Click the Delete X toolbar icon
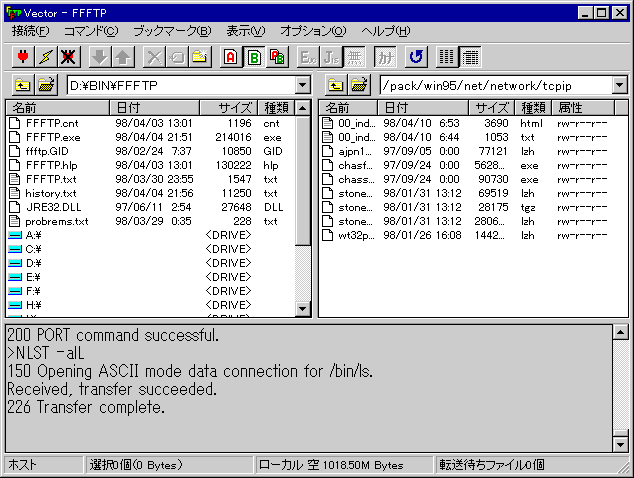The image size is (634, 478). [154, 57]
